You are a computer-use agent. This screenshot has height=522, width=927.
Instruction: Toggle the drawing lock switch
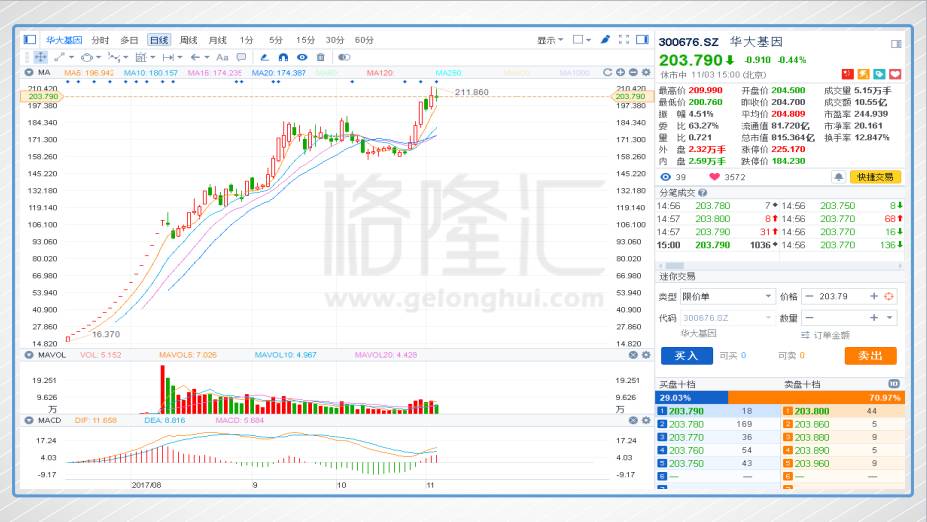(344, 57)
